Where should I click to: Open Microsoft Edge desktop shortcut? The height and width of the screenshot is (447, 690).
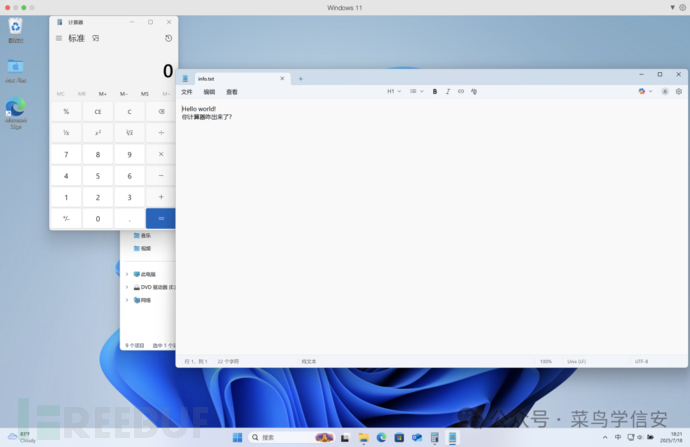(x=15, y=113)
